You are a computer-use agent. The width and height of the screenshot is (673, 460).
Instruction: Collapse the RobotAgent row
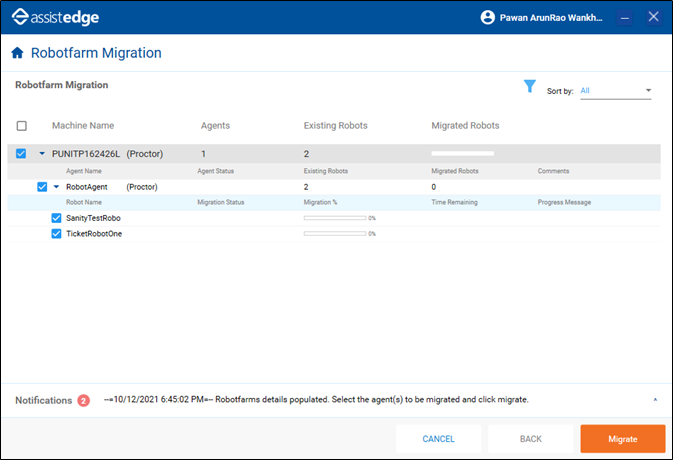coord(57,187)
